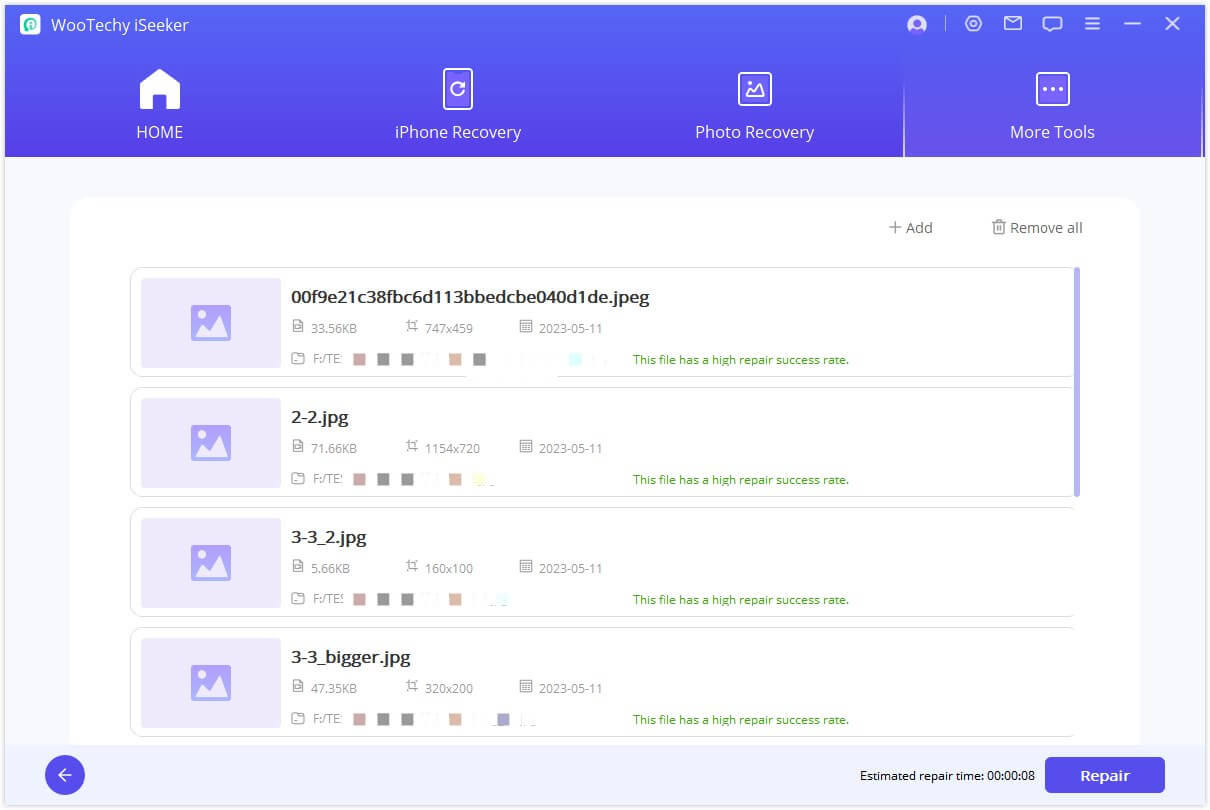Screen dimensions: 1210x810
Task: Select the 2-2.jpg thumbnail placeholder
Action: pos(211,443)
